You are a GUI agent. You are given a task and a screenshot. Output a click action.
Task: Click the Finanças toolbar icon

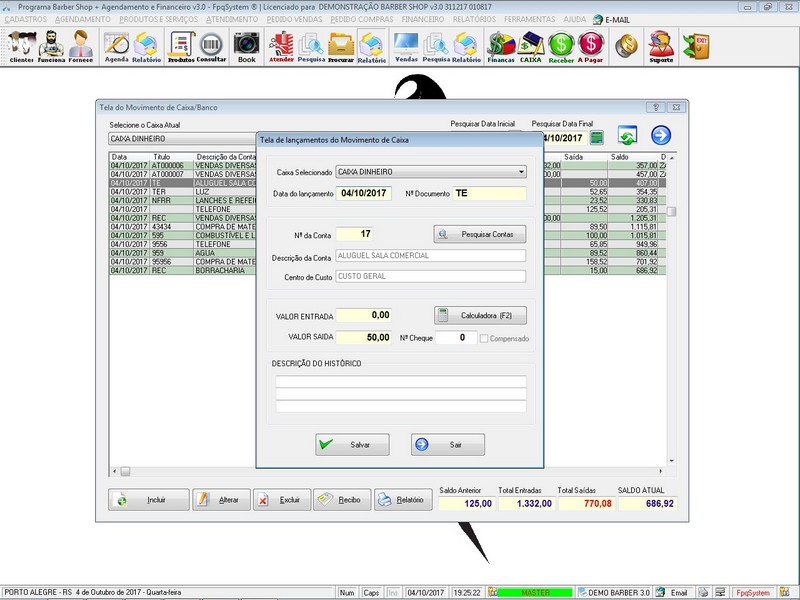[x=501, y=46]
